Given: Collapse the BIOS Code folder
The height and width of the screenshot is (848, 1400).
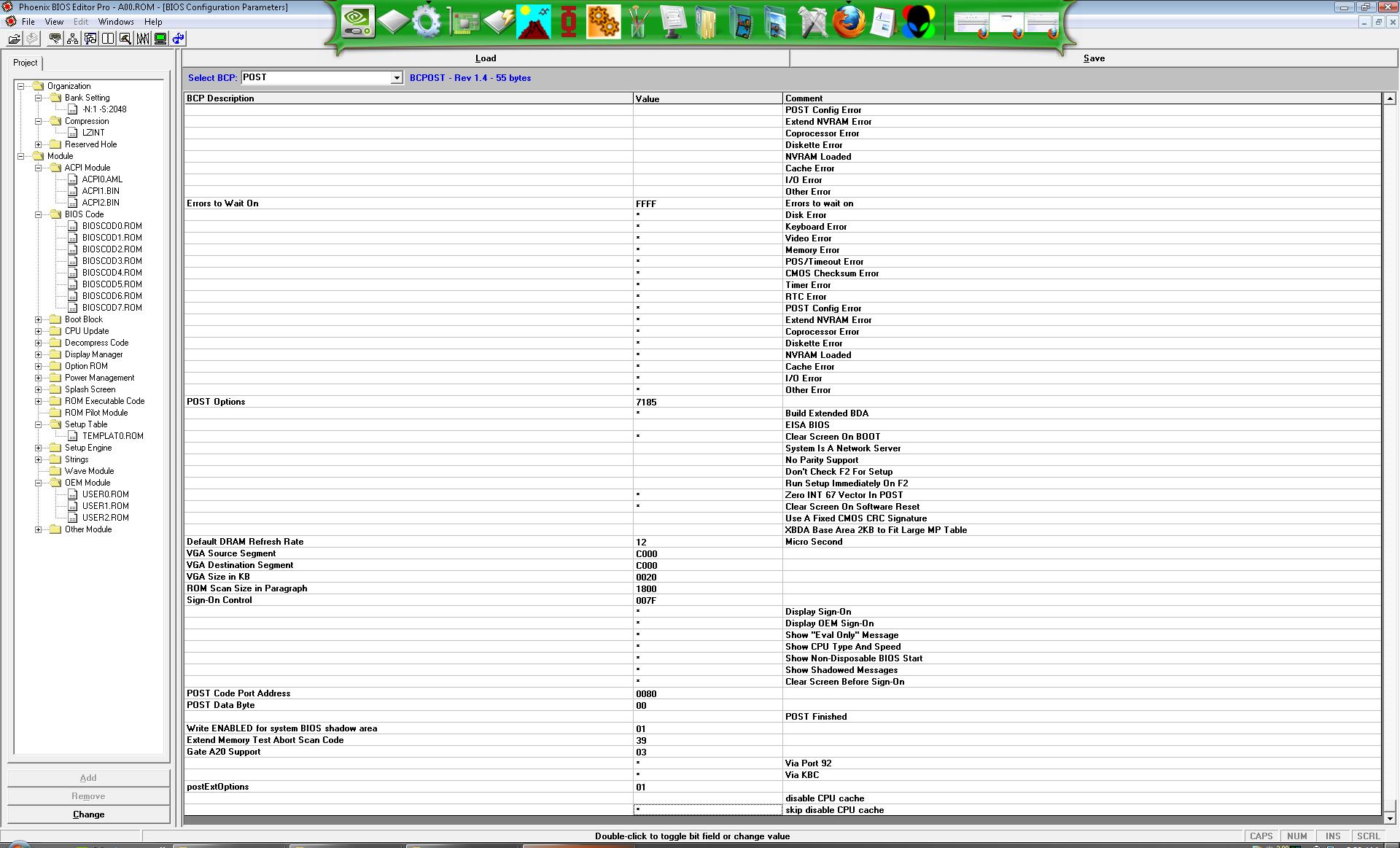Looking at the screenshot, I should (x=39, y=214).
